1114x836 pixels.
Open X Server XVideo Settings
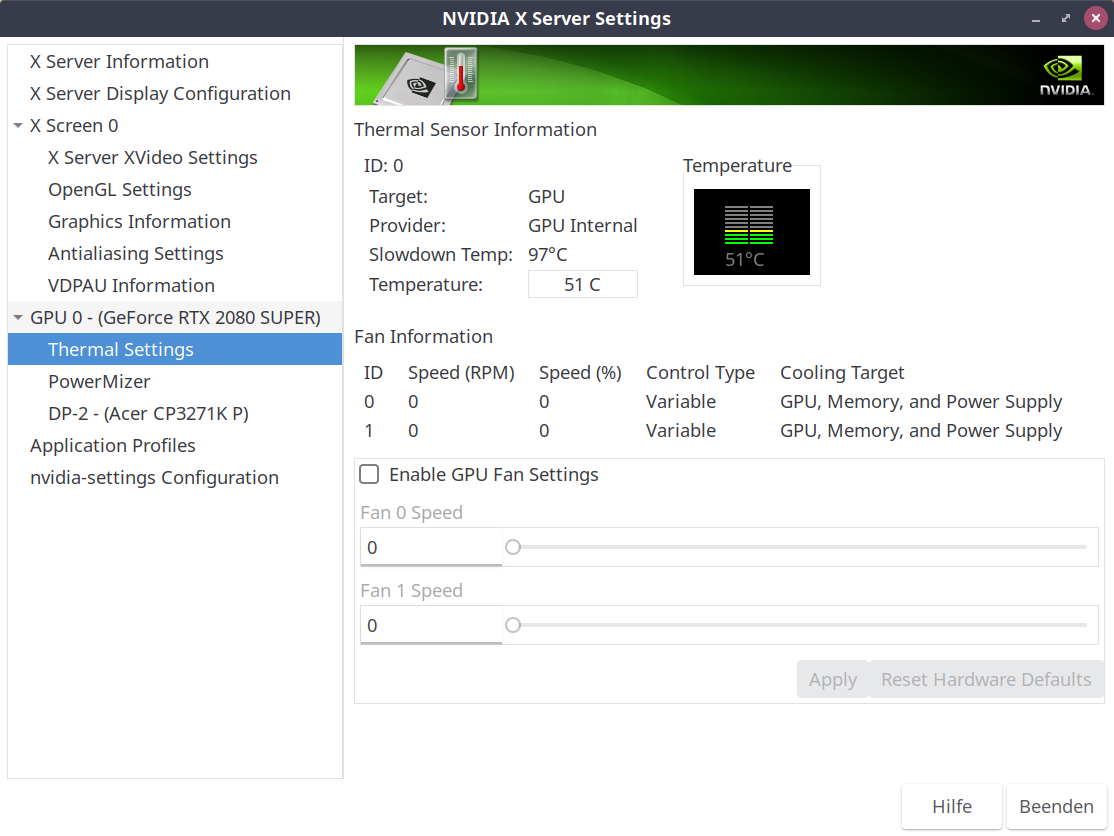tap(153, 158)
